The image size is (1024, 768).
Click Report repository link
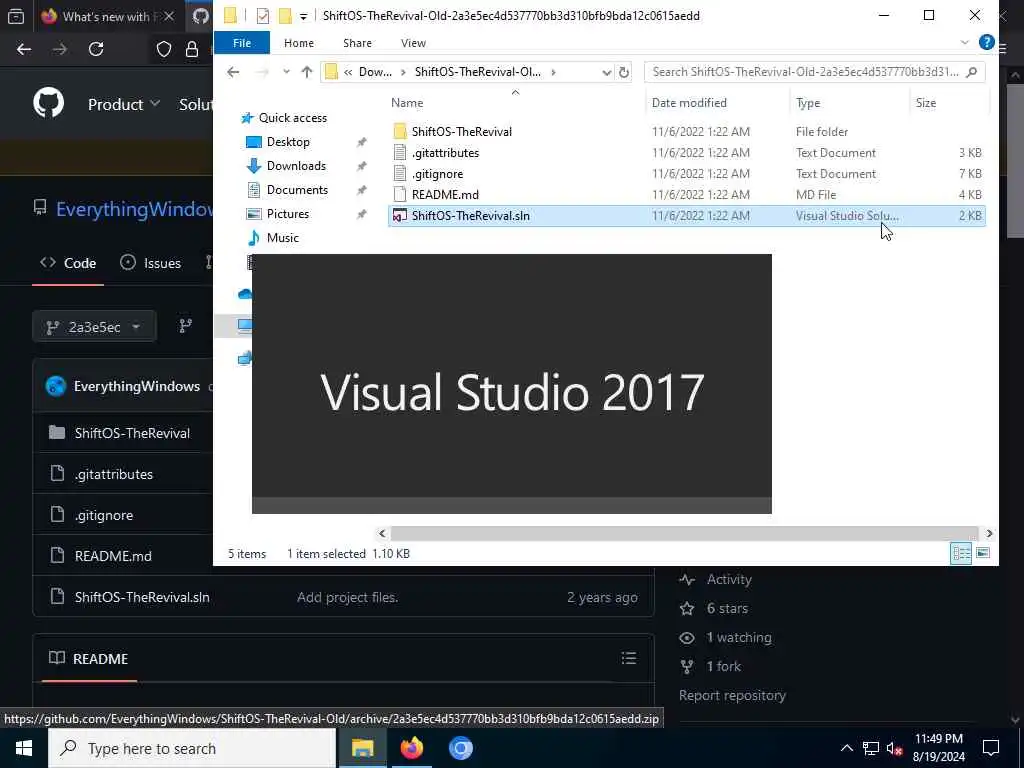(732, 696)
